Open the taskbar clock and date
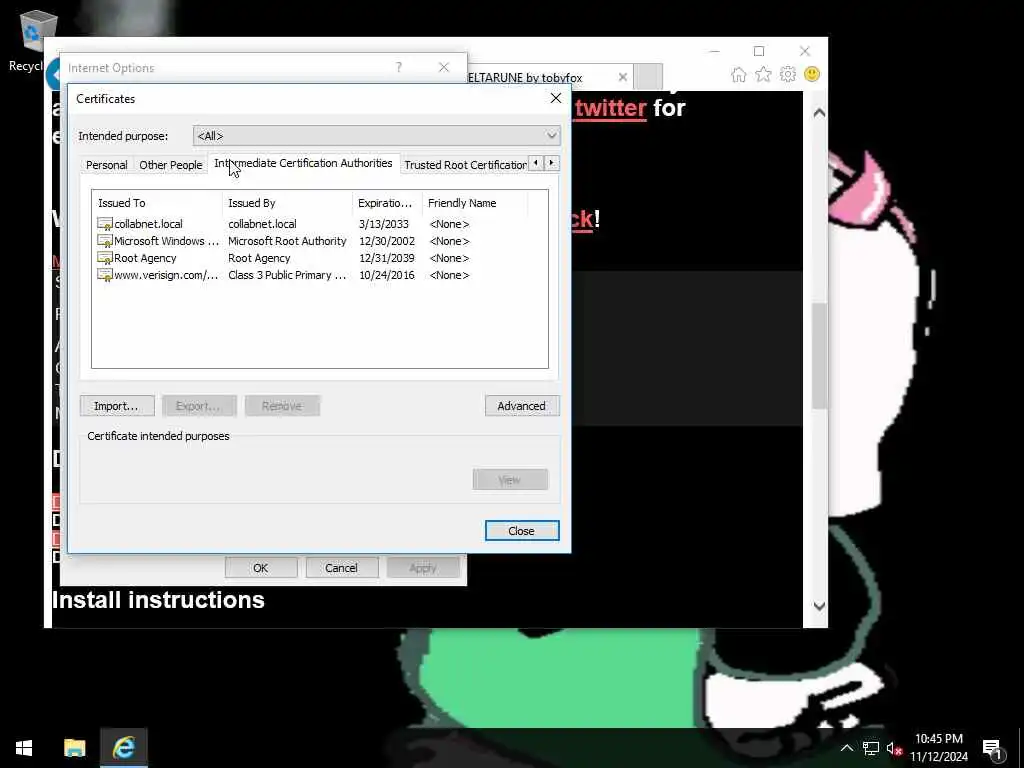Image resolution: width=1024 pixels, height=768 pixels. (x=939, y=748)
